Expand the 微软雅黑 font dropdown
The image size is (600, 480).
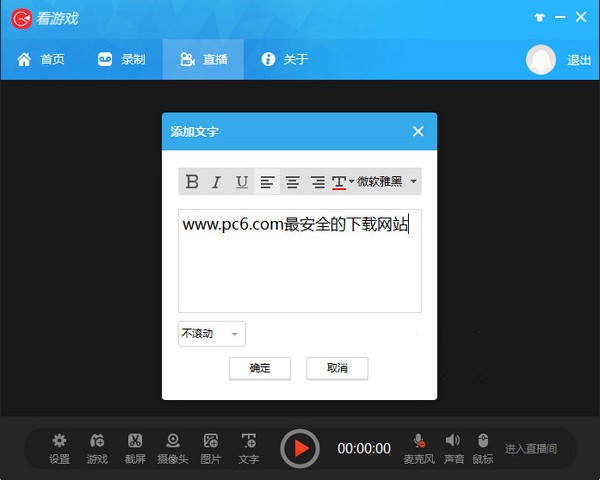[x=414, y=182]
